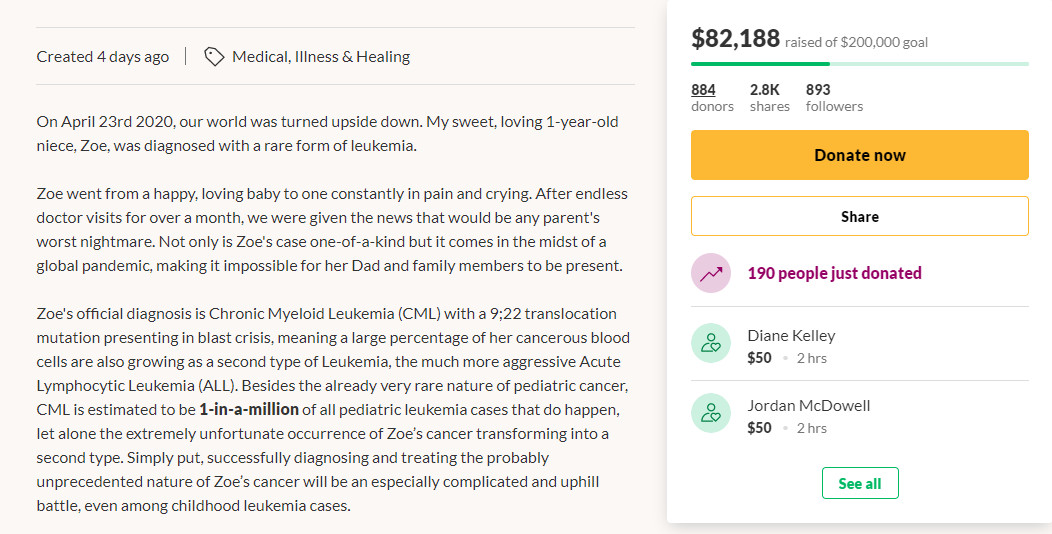Screen dimensions: 1052x534
Task: Click the fundraising progress bar
Action: tap(859, 64)
